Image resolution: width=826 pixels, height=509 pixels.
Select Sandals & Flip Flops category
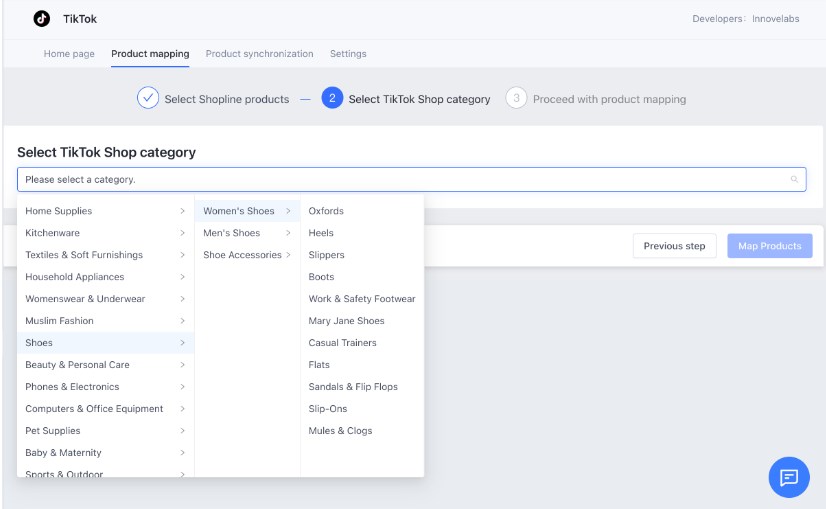(x=353, y=387)
